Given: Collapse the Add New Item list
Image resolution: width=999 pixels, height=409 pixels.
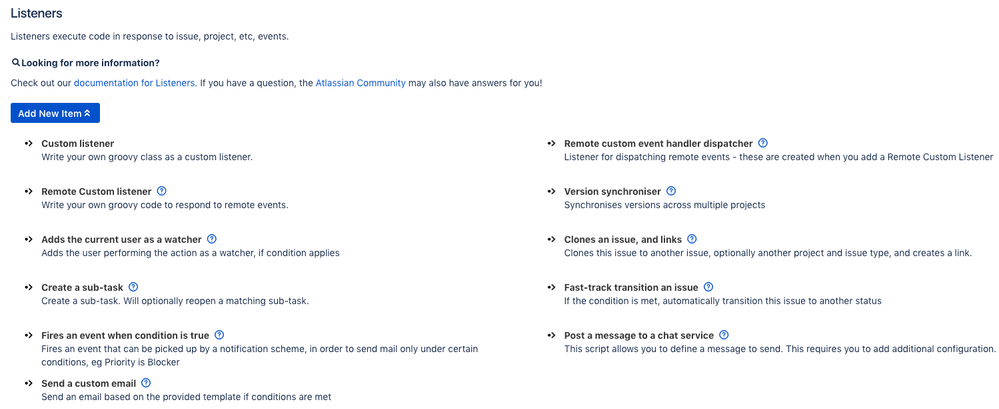Looking at the screenshot, I should pos(55,113).
